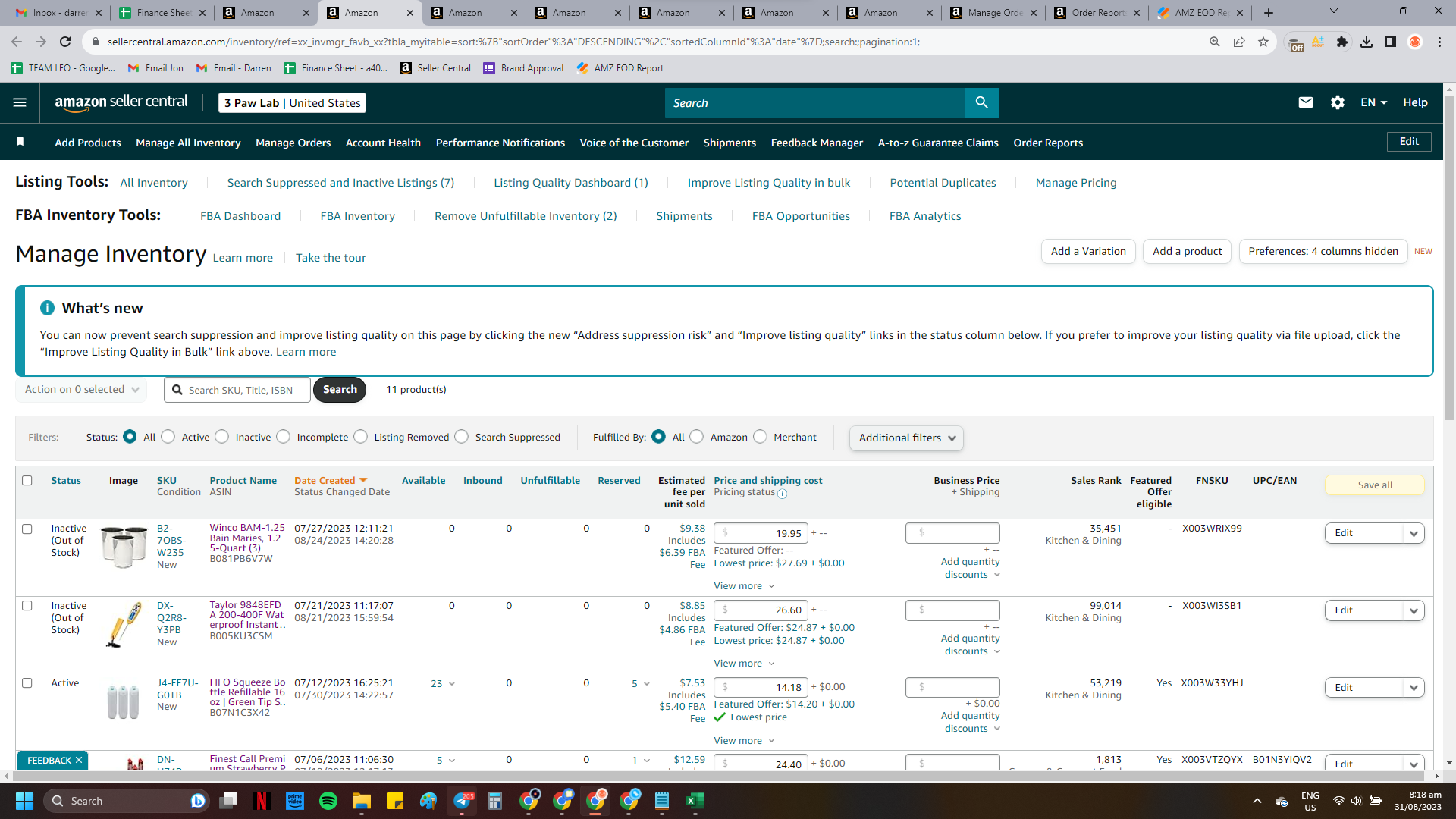The width and height of the screenshot is (1456, 819).
Task: Select the Inactive status filter
Action: [x=222, y=437]
